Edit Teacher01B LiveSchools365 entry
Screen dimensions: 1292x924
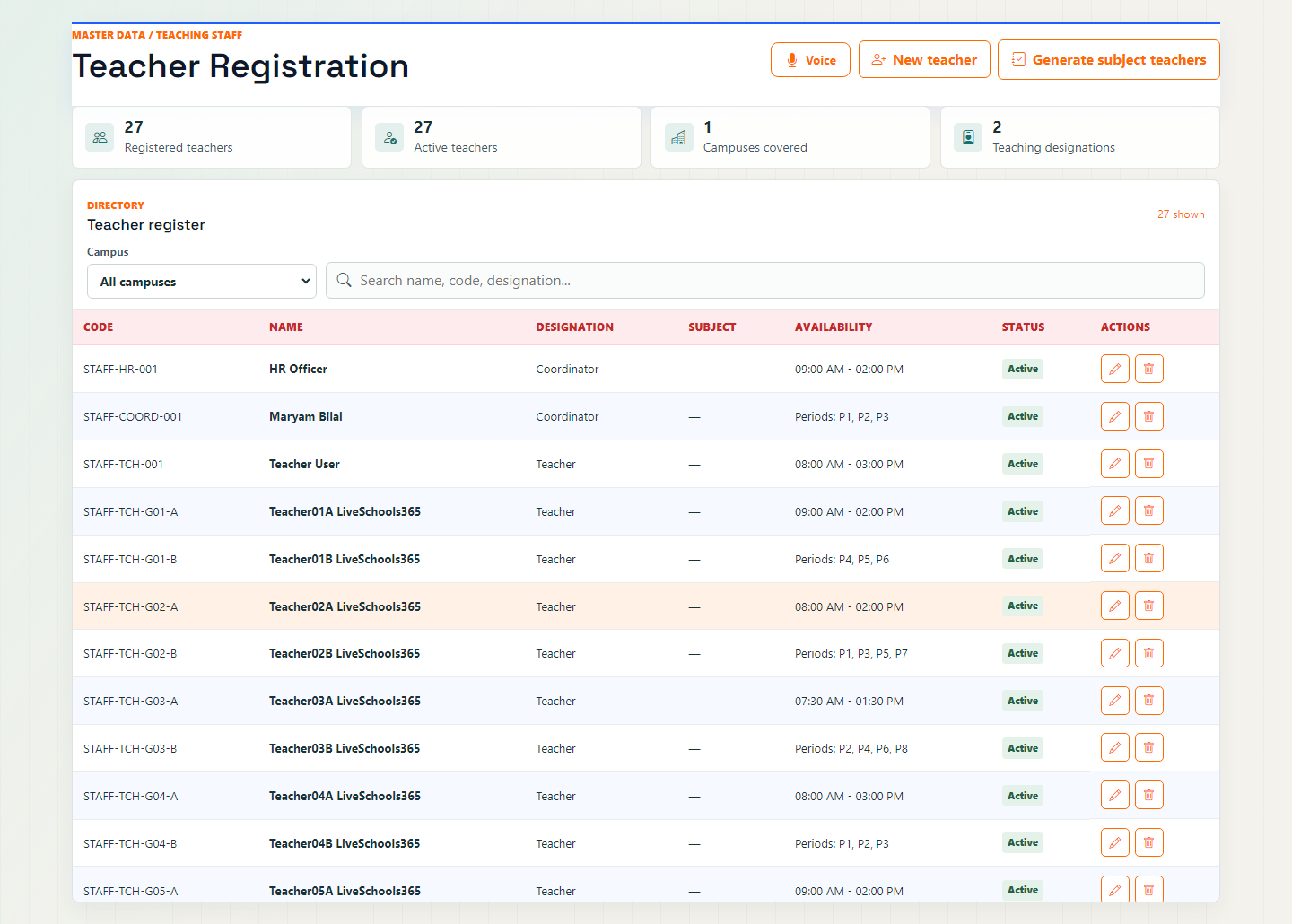tap(1114, 558)
